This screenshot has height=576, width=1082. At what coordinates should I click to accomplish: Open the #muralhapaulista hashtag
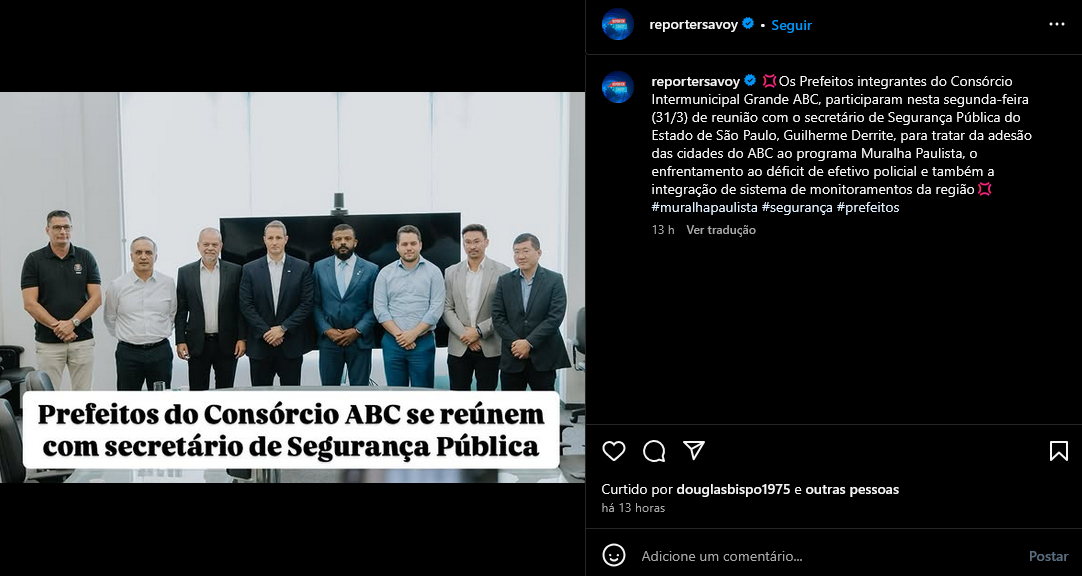pos(705,207)
